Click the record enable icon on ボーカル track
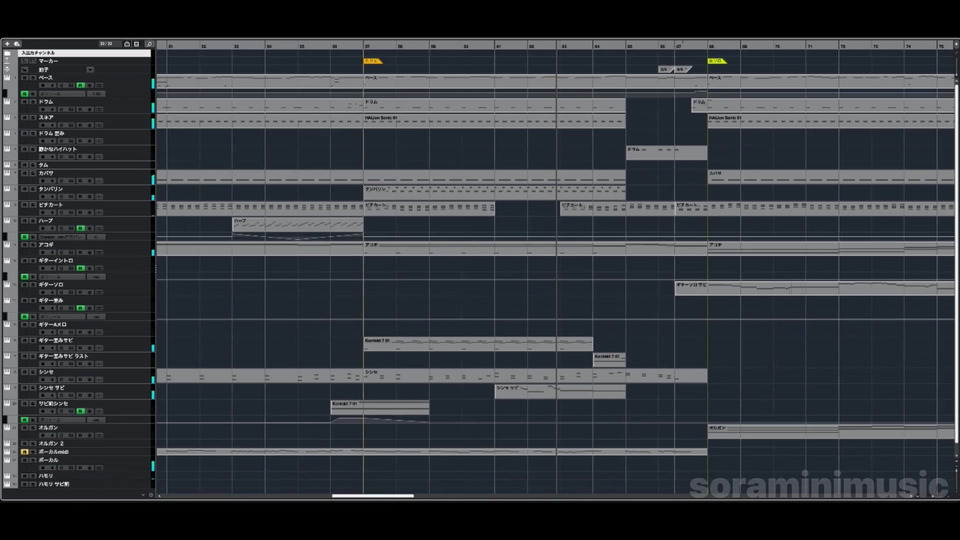 [43, 467]
